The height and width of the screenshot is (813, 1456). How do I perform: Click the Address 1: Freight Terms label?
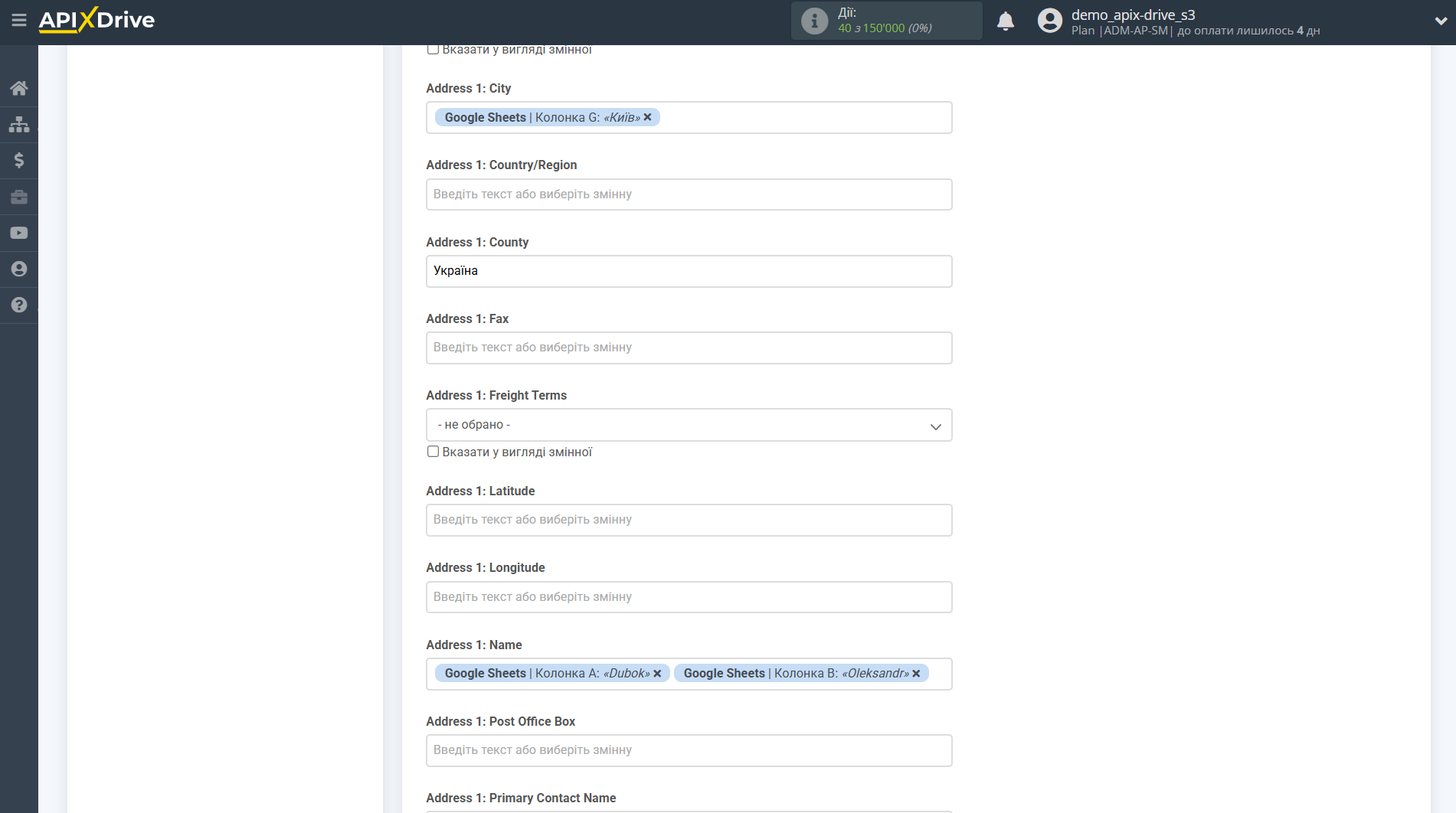(496, 396)
